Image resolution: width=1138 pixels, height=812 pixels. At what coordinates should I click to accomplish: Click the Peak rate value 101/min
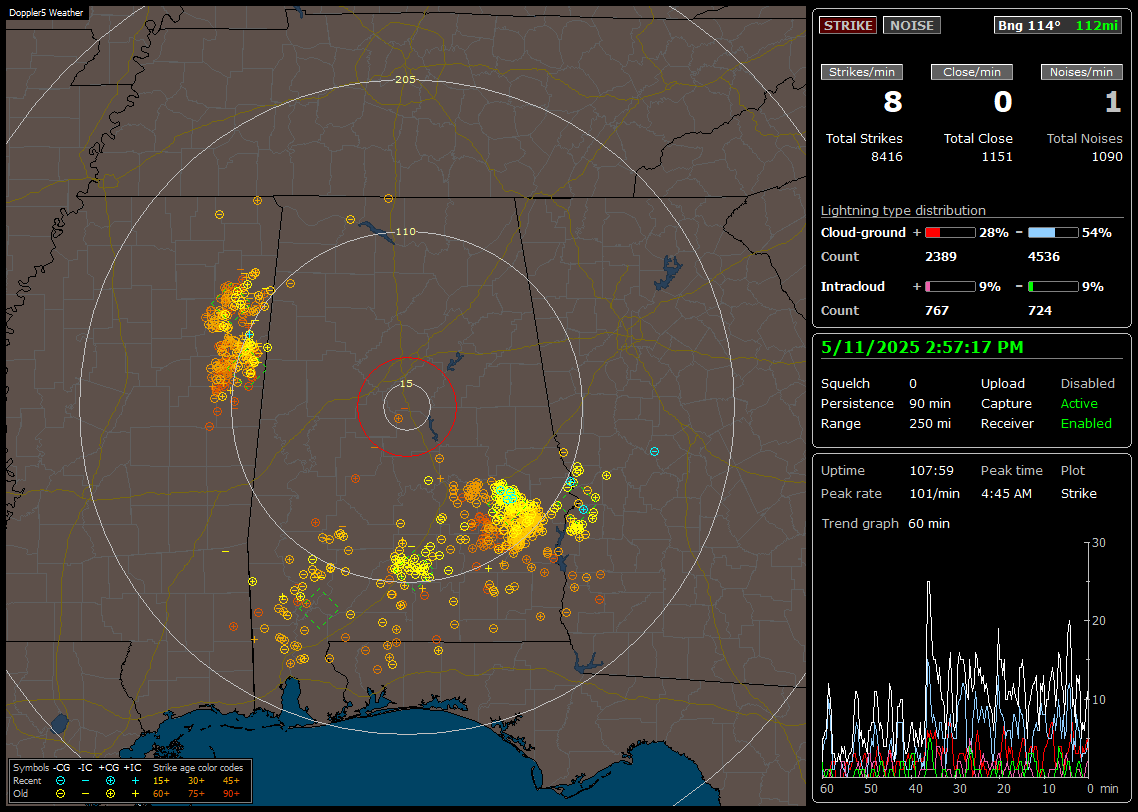(935, 494)
